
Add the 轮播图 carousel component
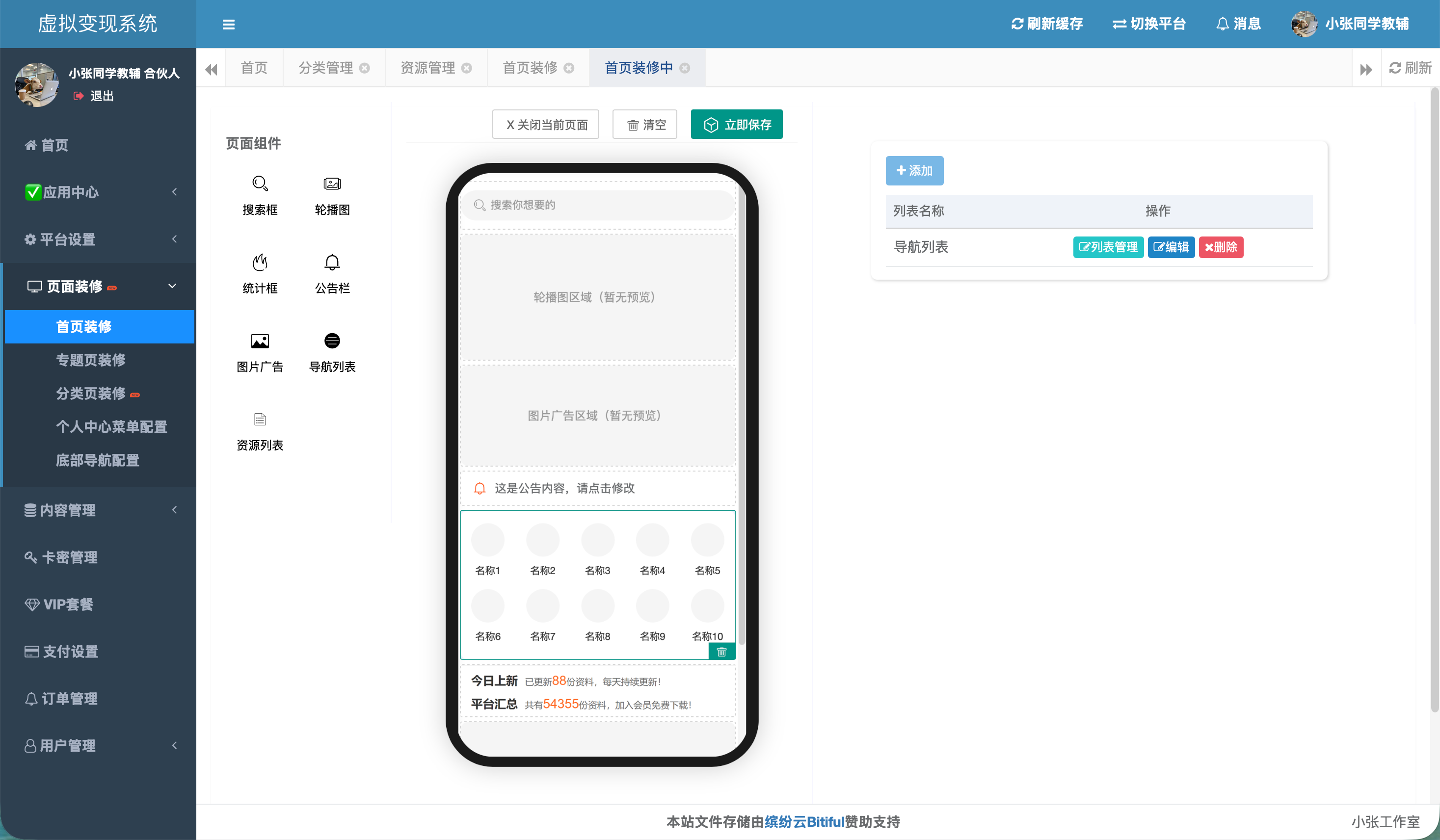[332, 195]
